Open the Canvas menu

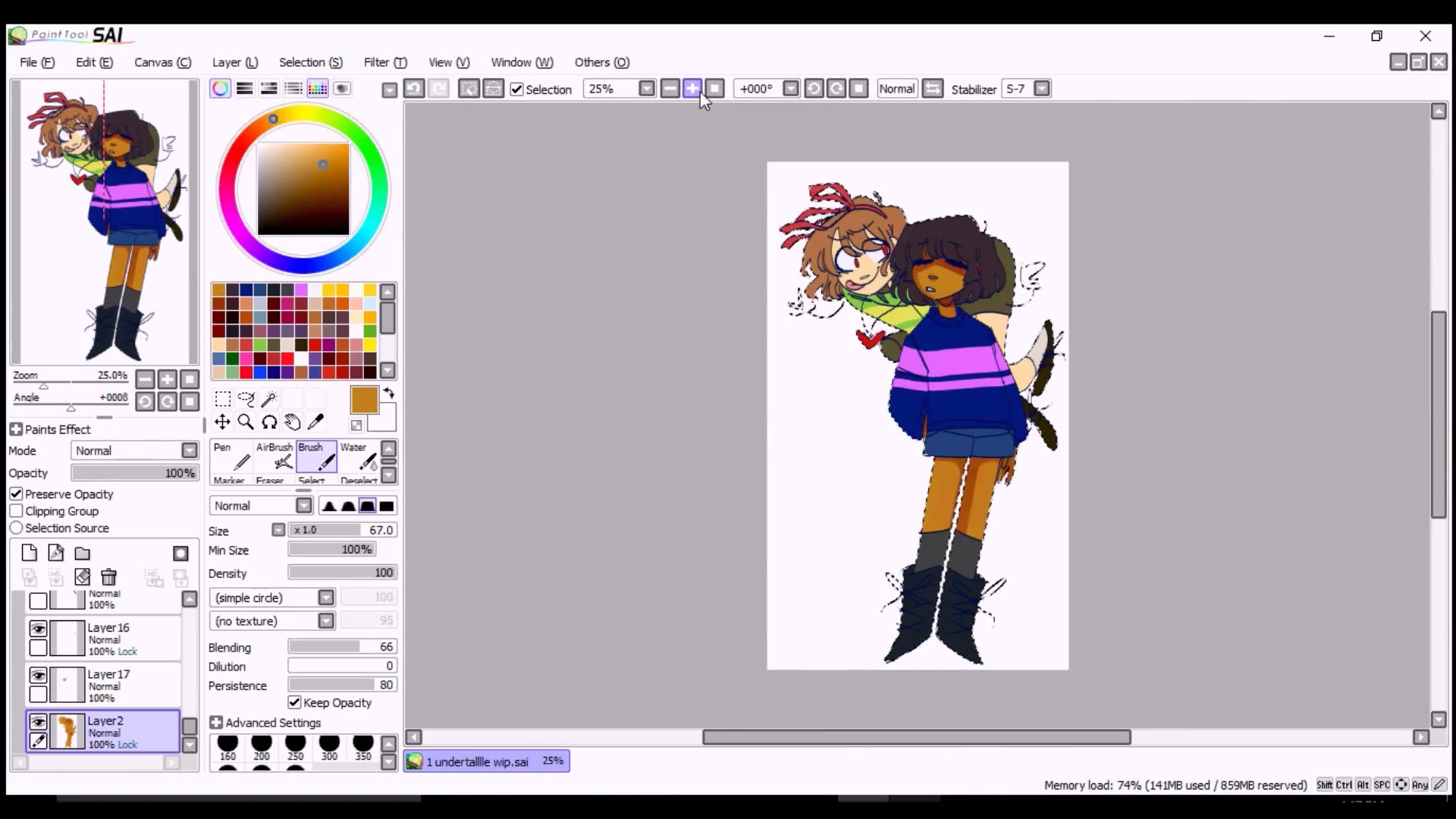tap(163, 62)
